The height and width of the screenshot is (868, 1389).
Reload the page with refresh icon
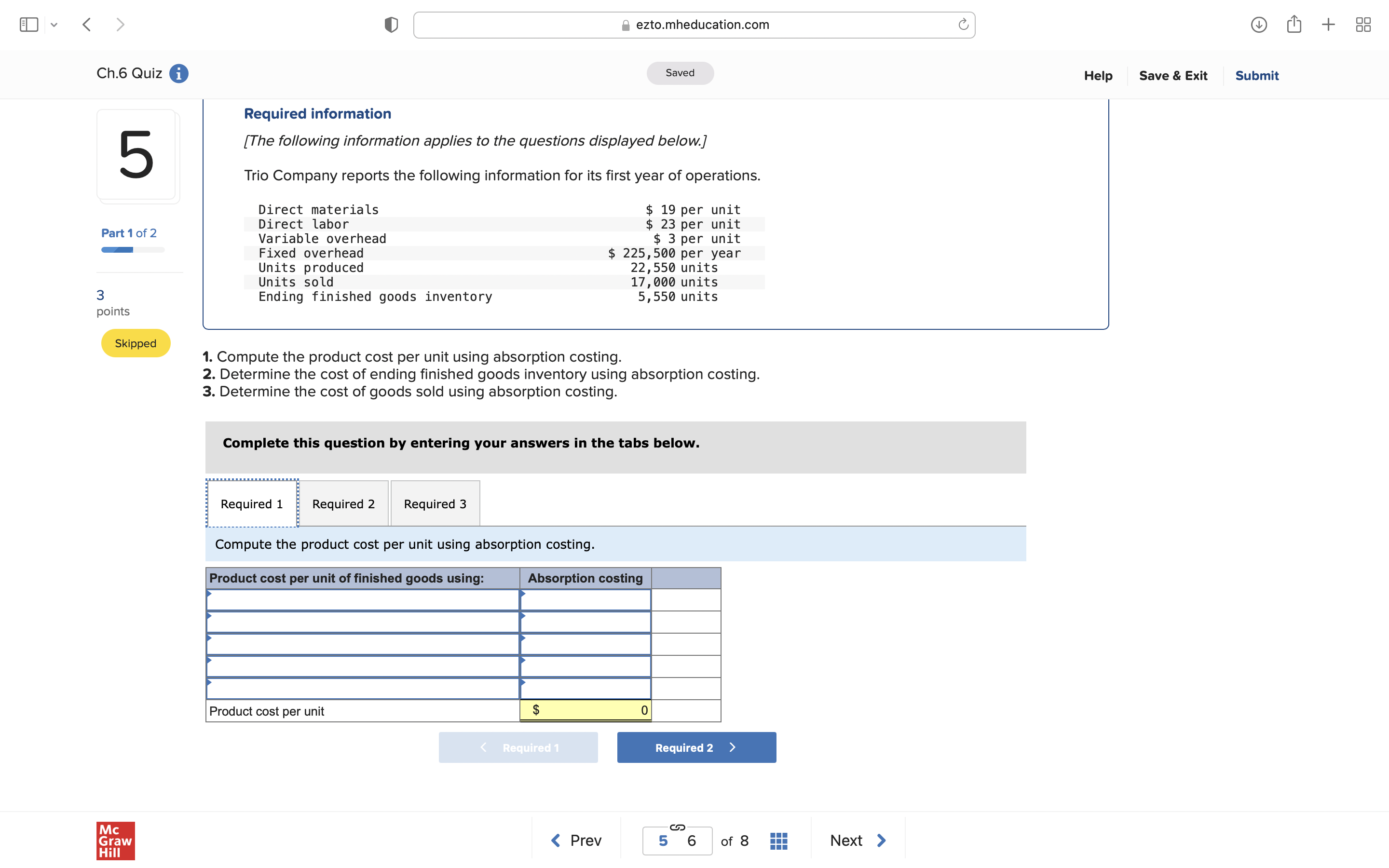click(x=963, y=25)
